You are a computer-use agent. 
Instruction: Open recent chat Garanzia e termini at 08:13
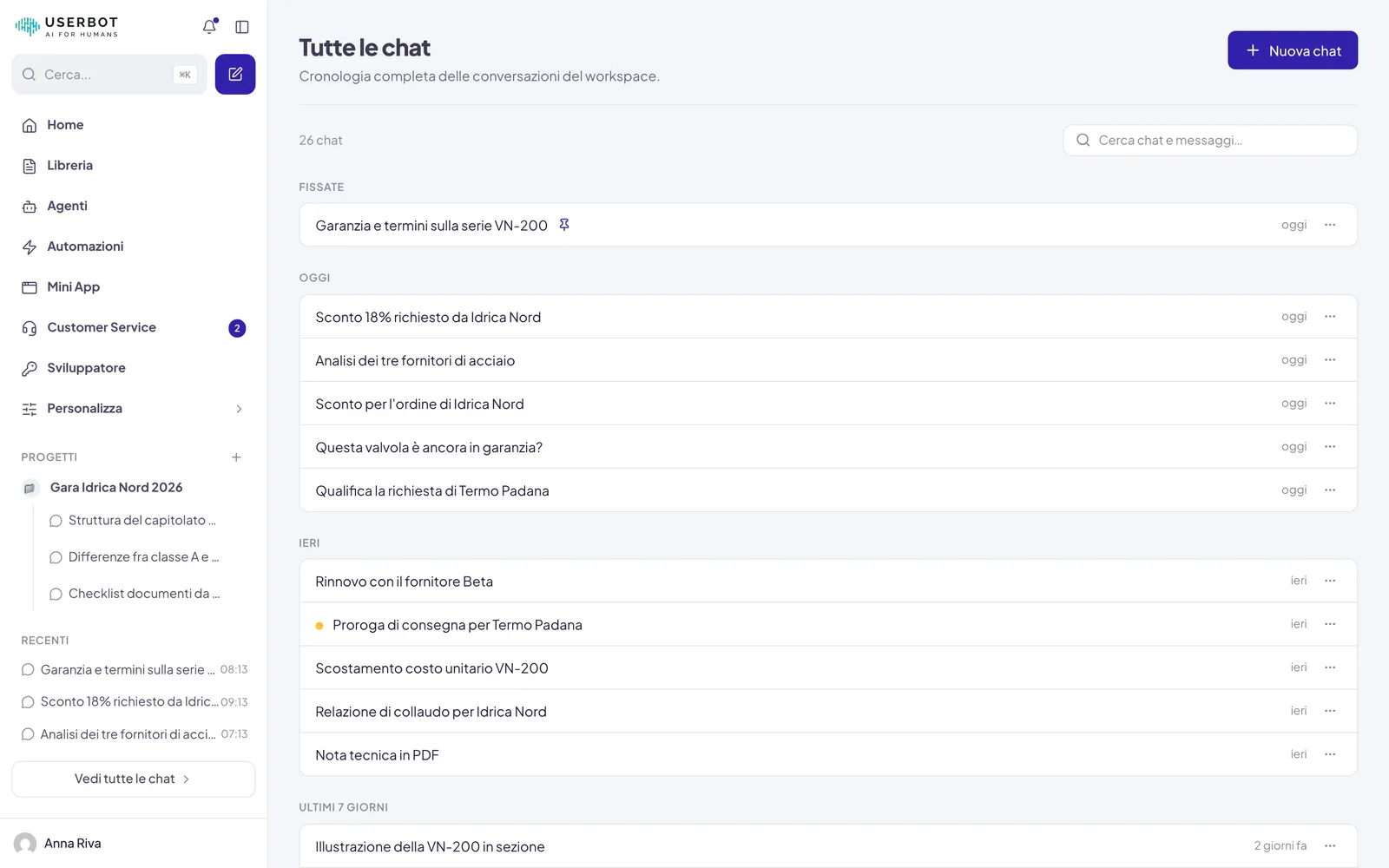[134, 670]
